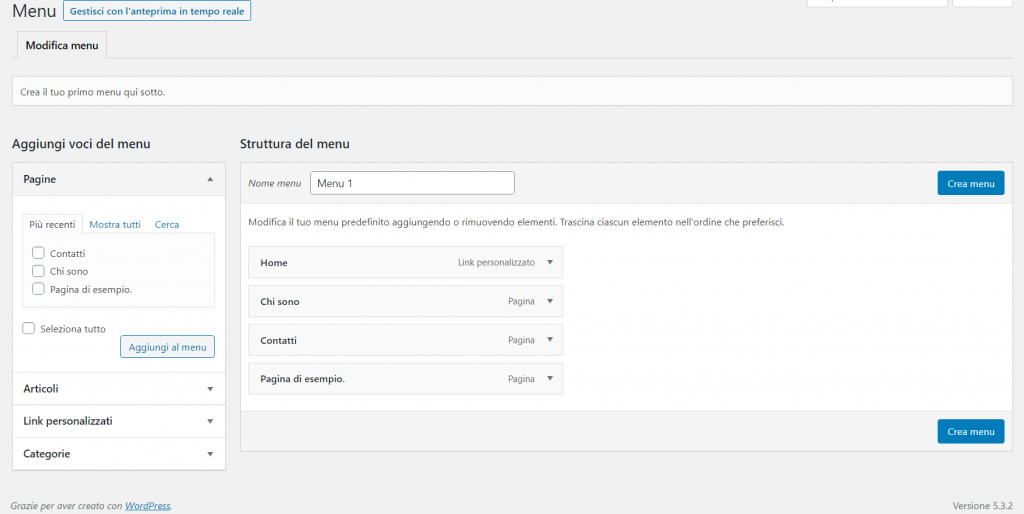The height and width of the screenshot is (514, 1024).
Task: Expand the Categorie section
Action: pyautogui.click(x=210, y=454)
